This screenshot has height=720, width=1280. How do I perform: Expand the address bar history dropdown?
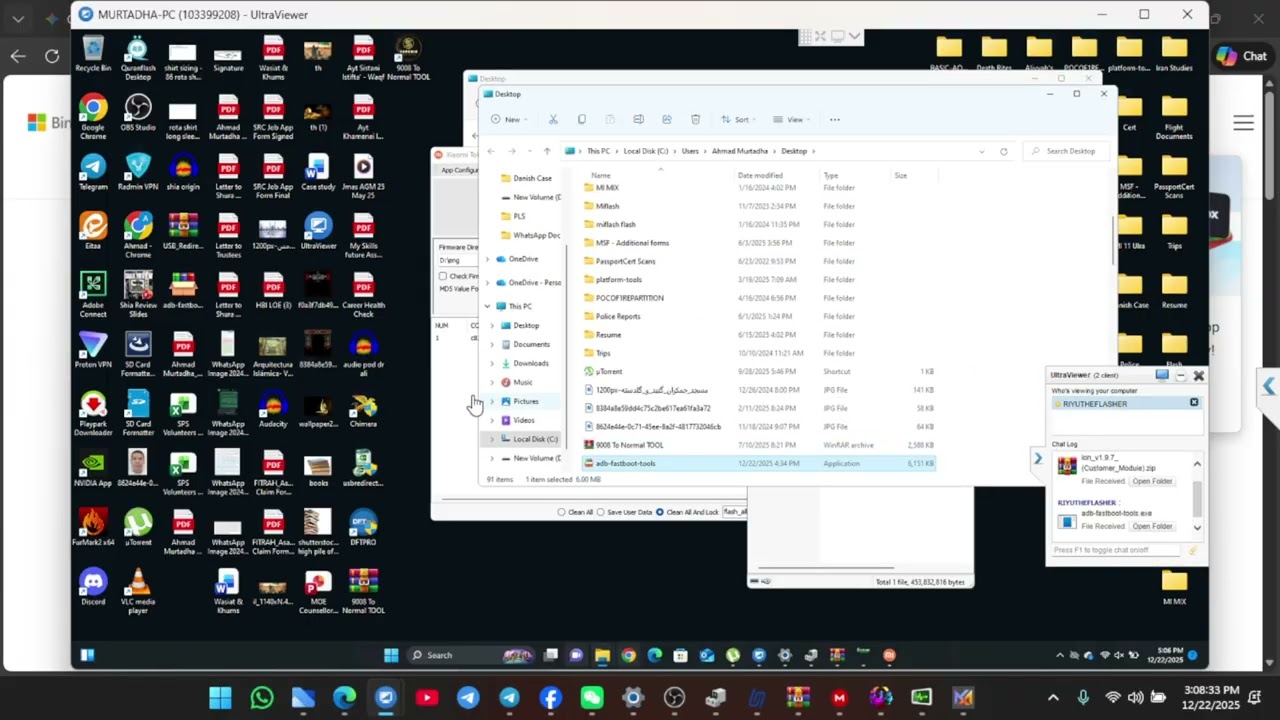tap(981, 151)
